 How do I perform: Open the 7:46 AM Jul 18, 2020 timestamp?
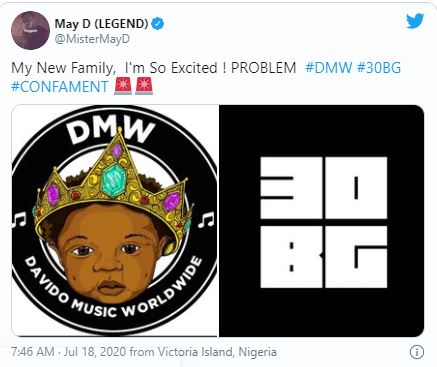(x=69, y=352)
